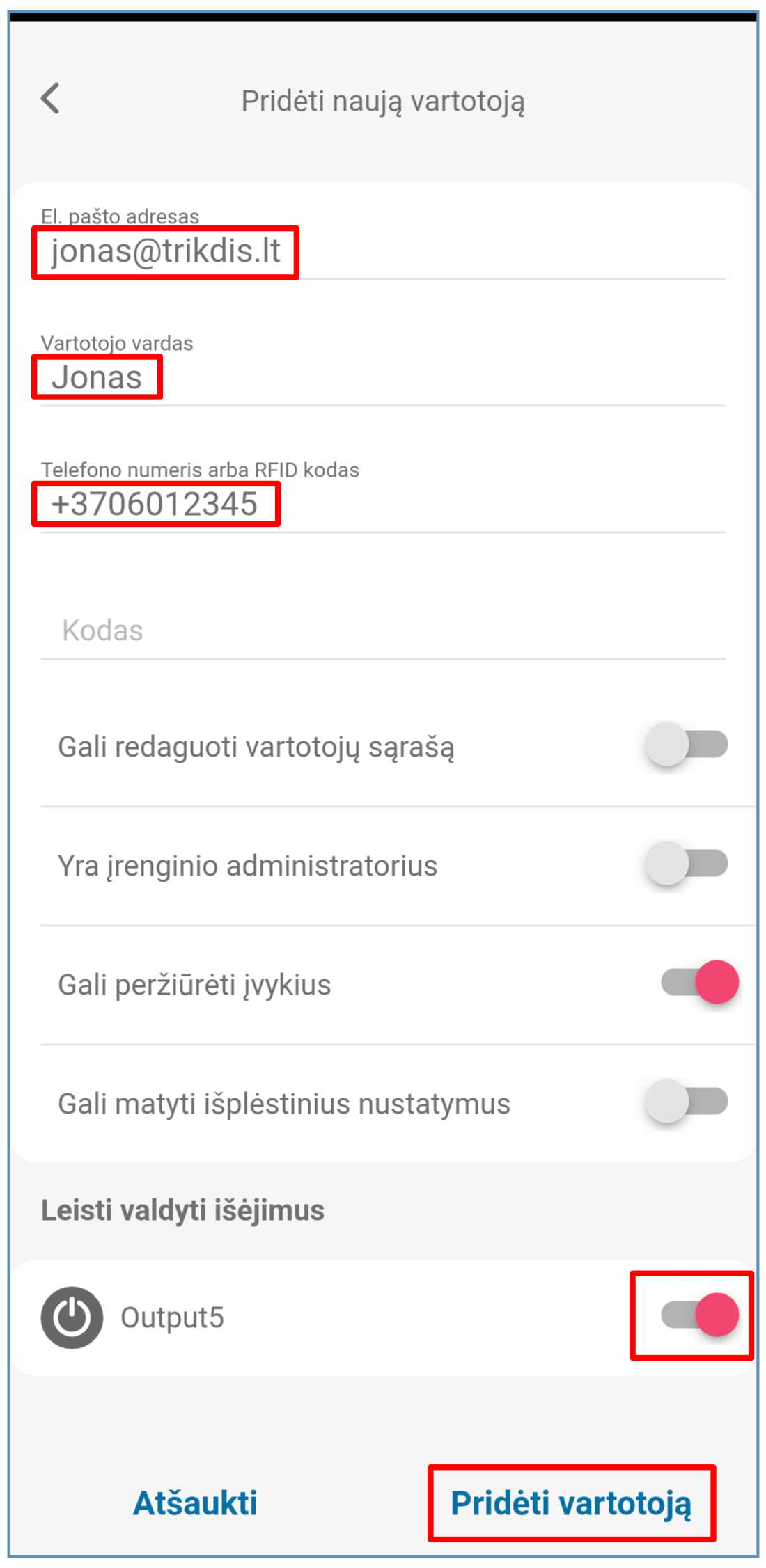Screen dimensions: 766x1568
Task: Switch off the Output5 control toggle
Action: coord(699,1315)
